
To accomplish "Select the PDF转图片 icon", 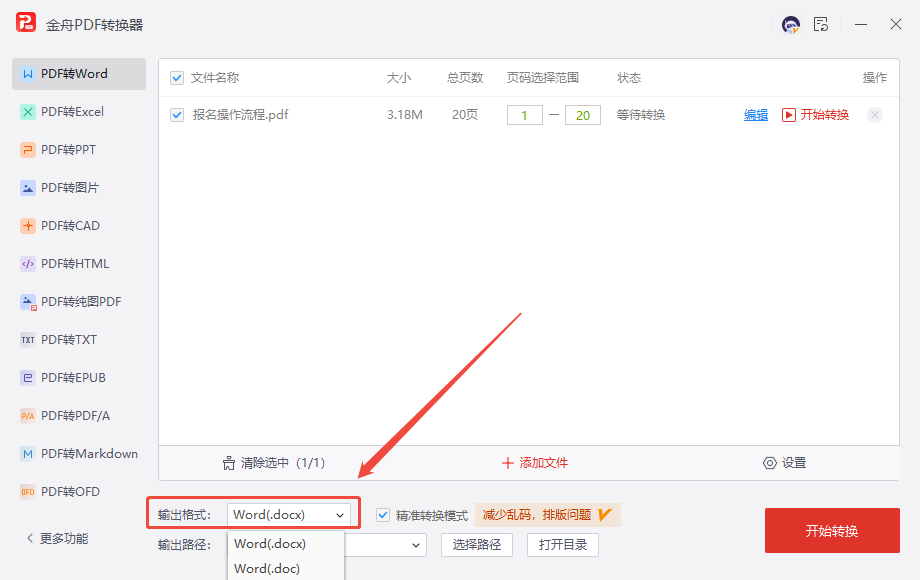I will click(28, 188).
